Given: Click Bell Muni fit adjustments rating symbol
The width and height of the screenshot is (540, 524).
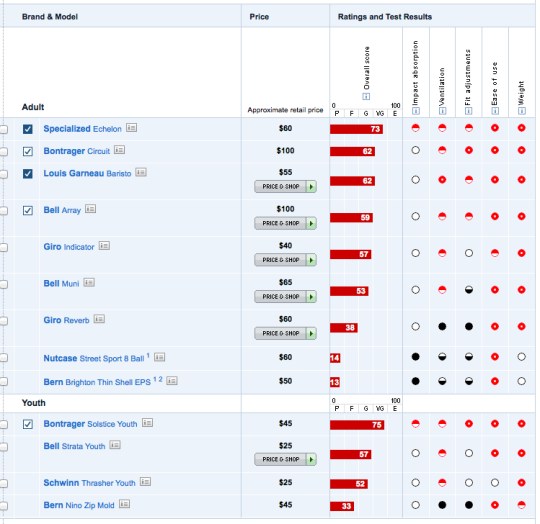Looking at the screenshot, I should click(469, 290).
